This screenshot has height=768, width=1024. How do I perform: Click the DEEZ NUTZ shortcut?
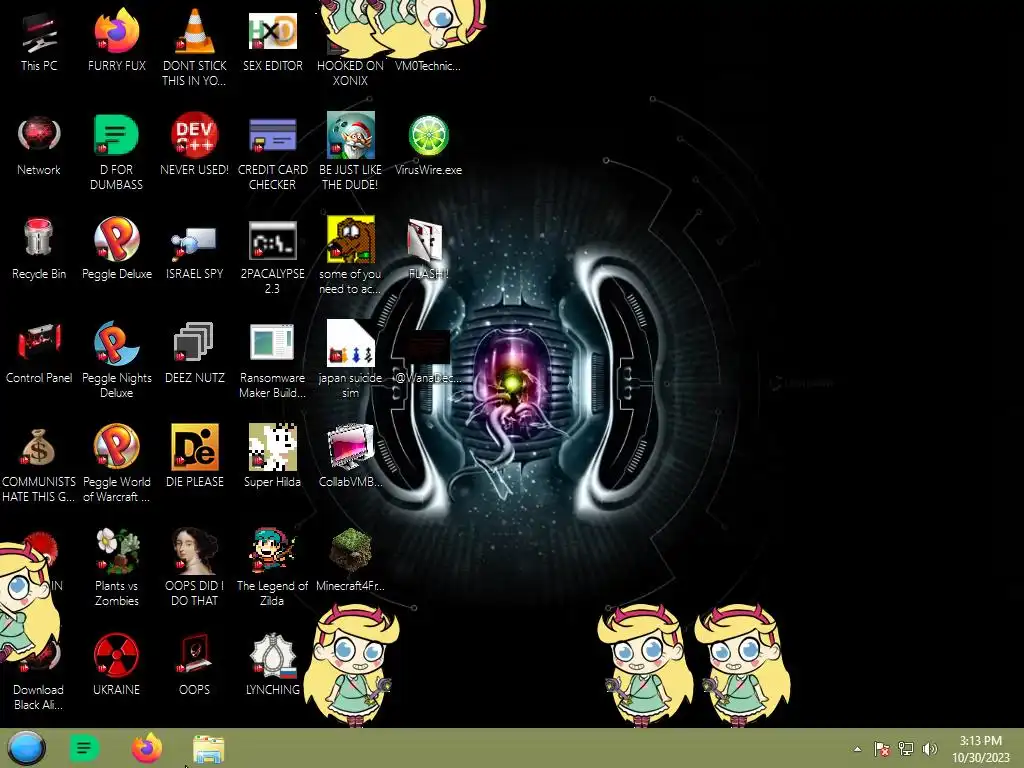pyautogui.click(x=195, y=342)
